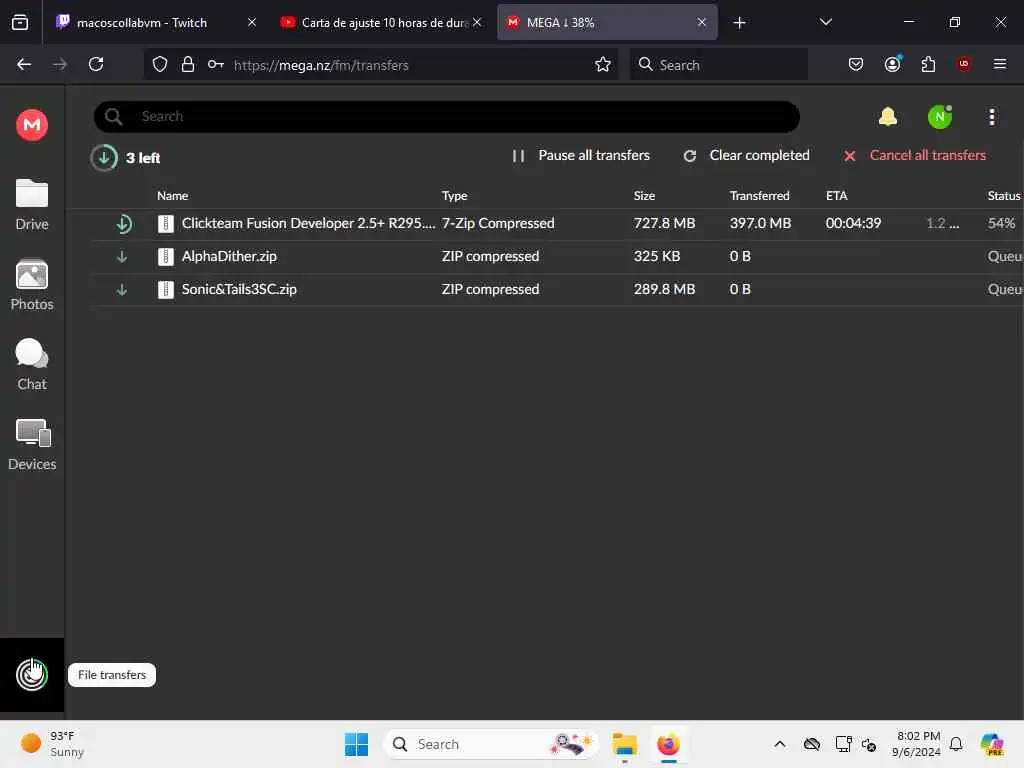Open Photos in MEGA sidebar
Image resolution: width=1024 pixels, height=768 pixels.
(32, 285)
